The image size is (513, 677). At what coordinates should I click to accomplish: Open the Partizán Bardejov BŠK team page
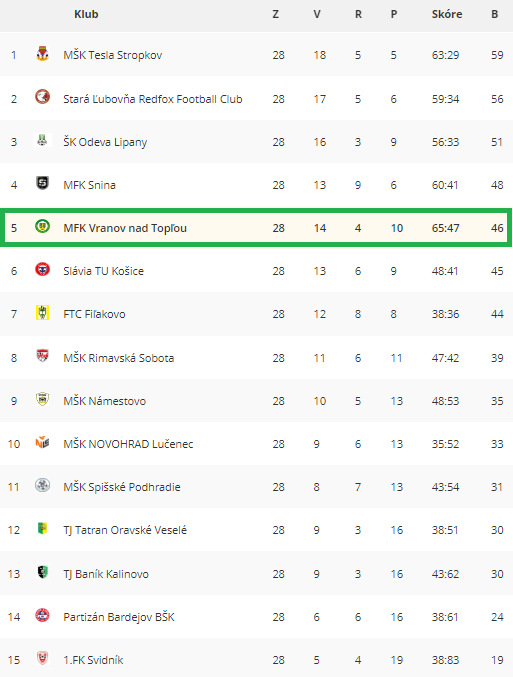click(x=119, y=617)
